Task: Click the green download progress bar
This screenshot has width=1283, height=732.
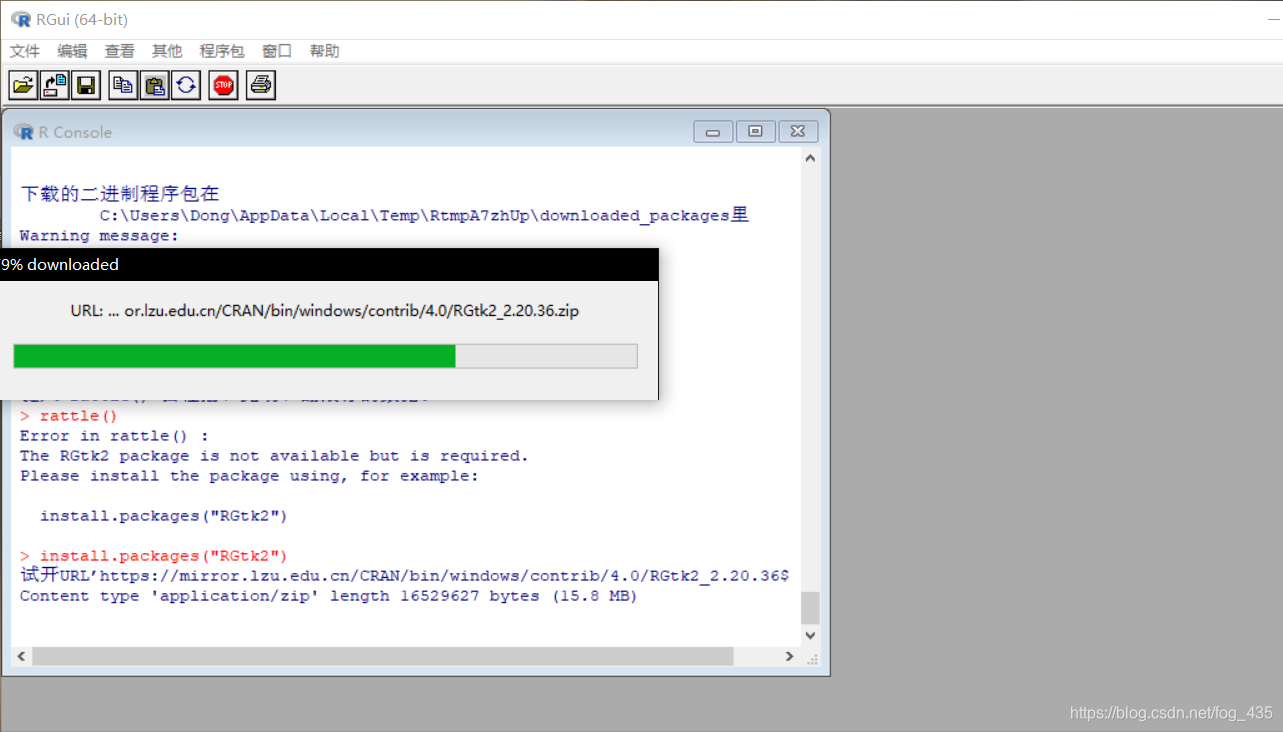Action: pos(325,356)
